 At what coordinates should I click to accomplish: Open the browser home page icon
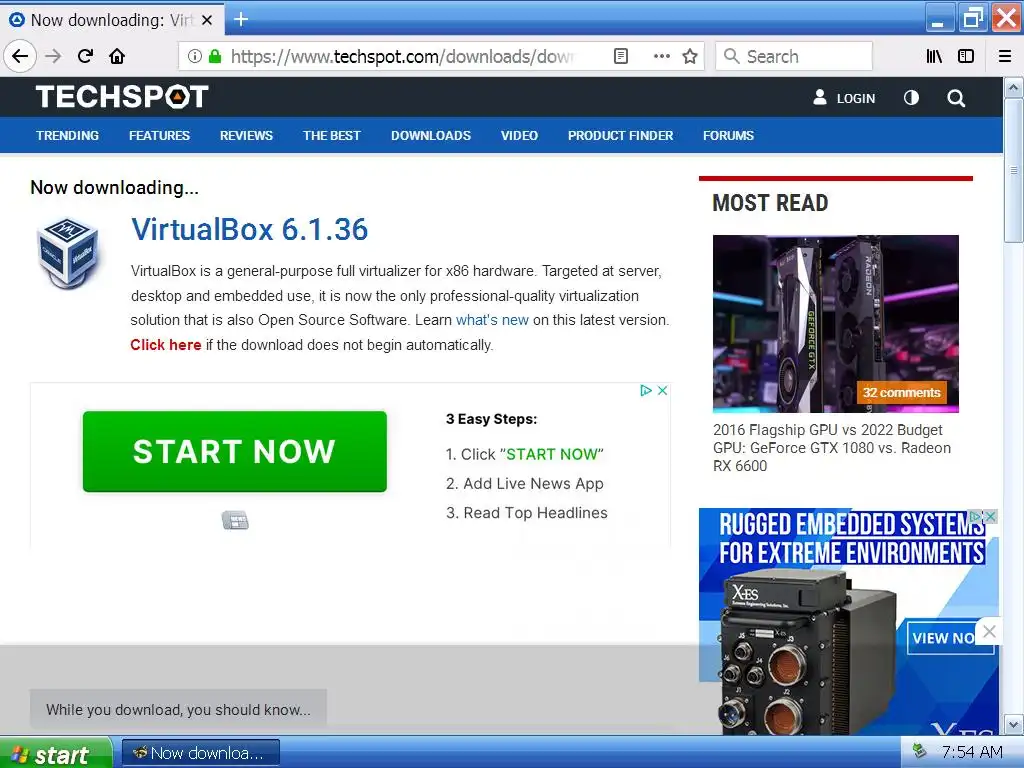coord(118,56)
